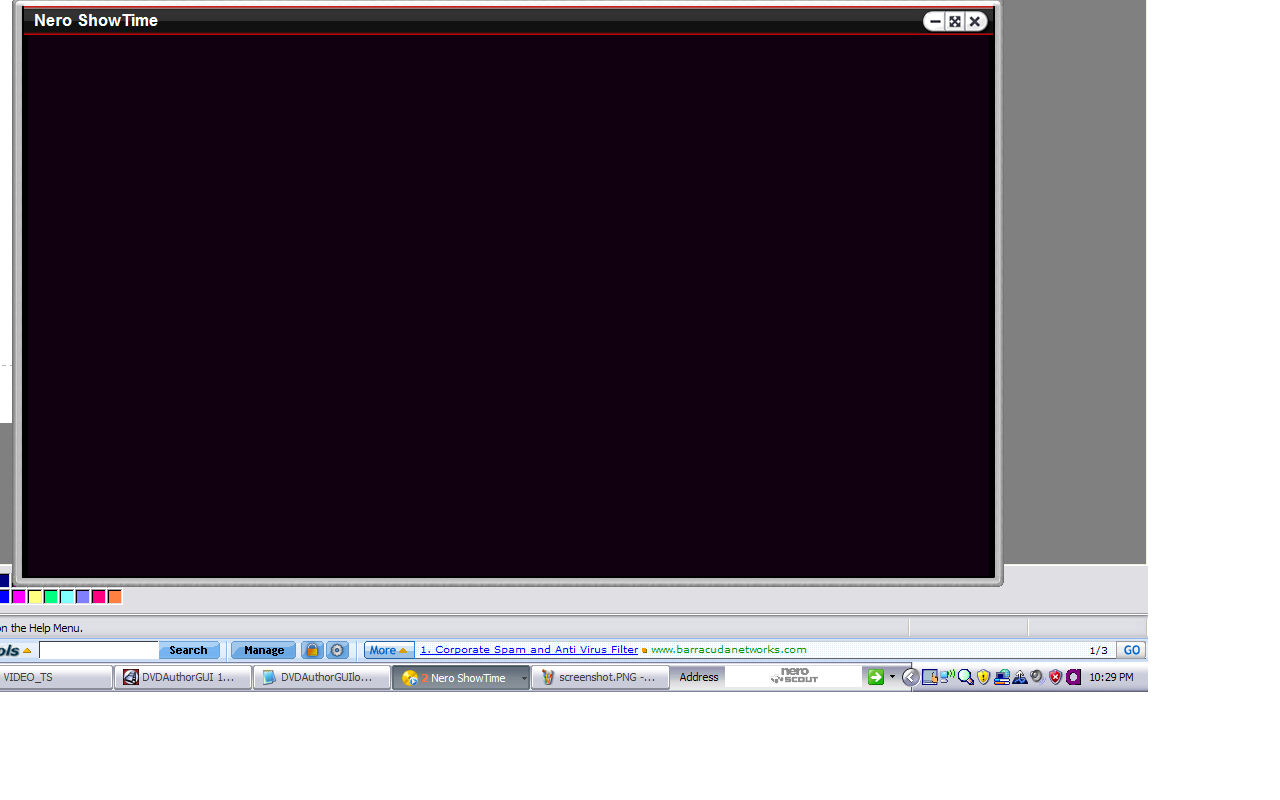This screenshot has width=1280, height=800.
Task: Expand the Nero ShowTime taskbar group arrow
Action: point(523,678)
